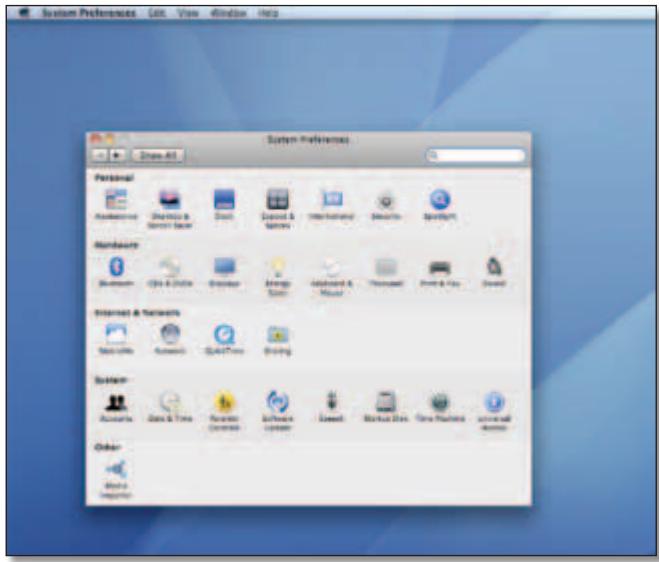Image resolution: width=659 pixels, height=562 pixels.
Task: Open the Help menu
Action: [x=268, y=13]
